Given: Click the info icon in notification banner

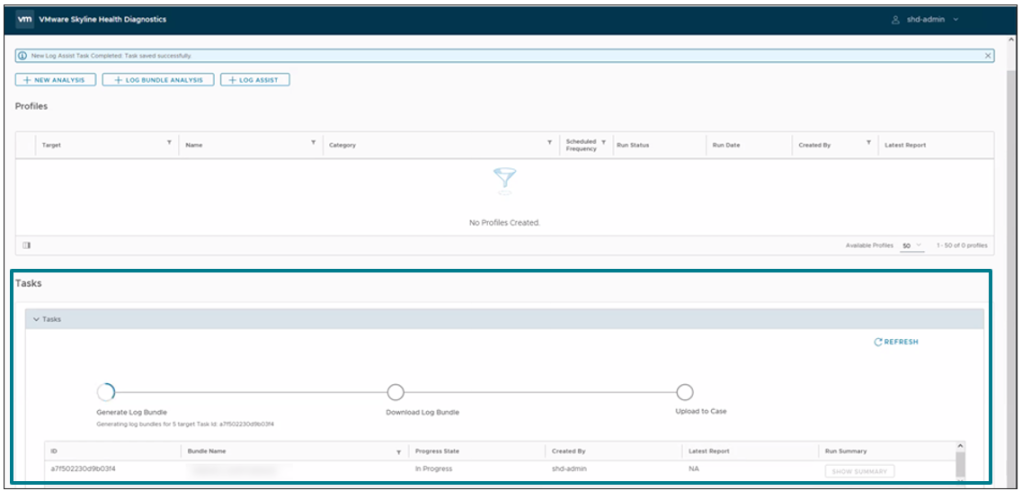Looking at the screenshot, I should (23, 56).
